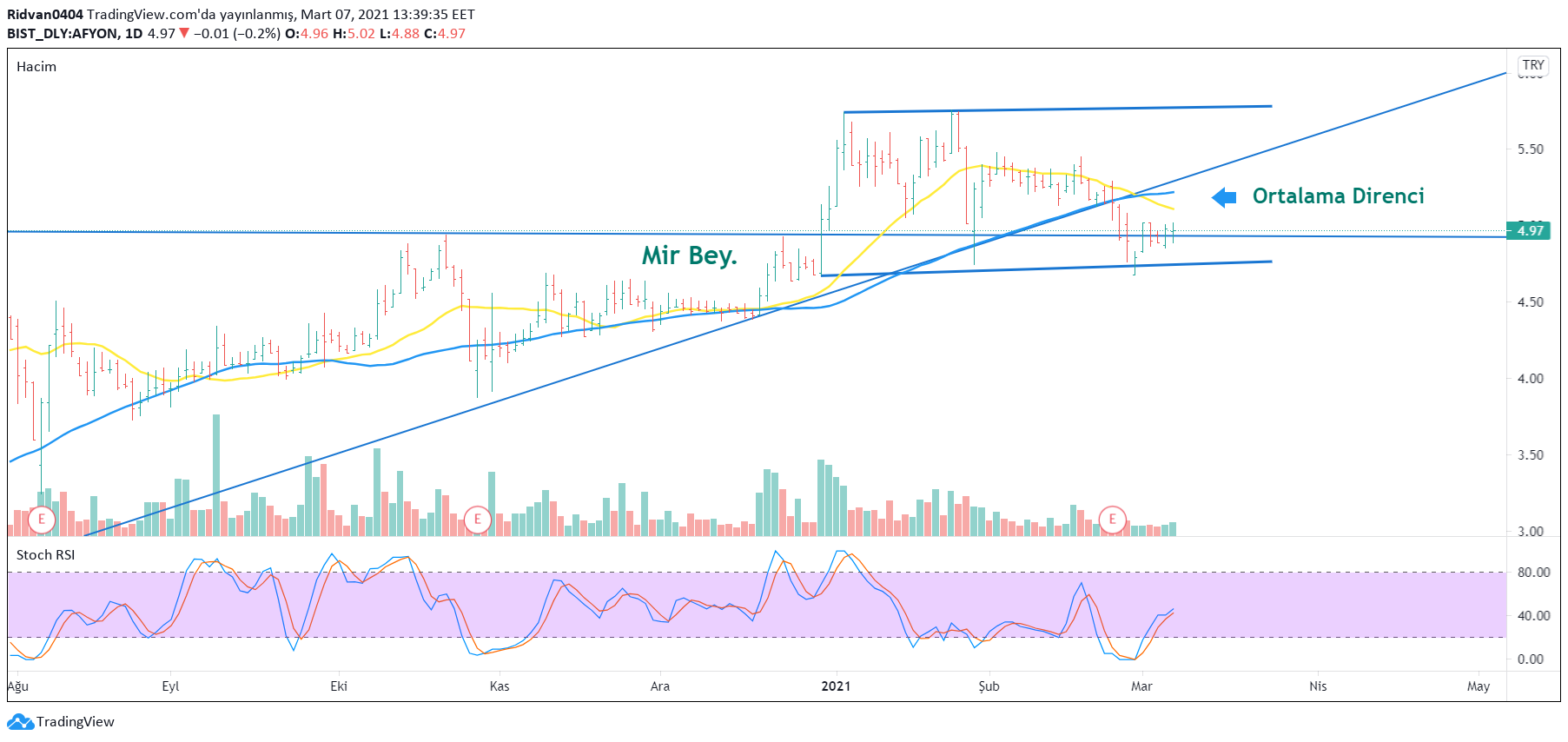Click the red down triangle in header
Image resolution: width=1568 pixels, height=742 pixels.
coord(184,33)
